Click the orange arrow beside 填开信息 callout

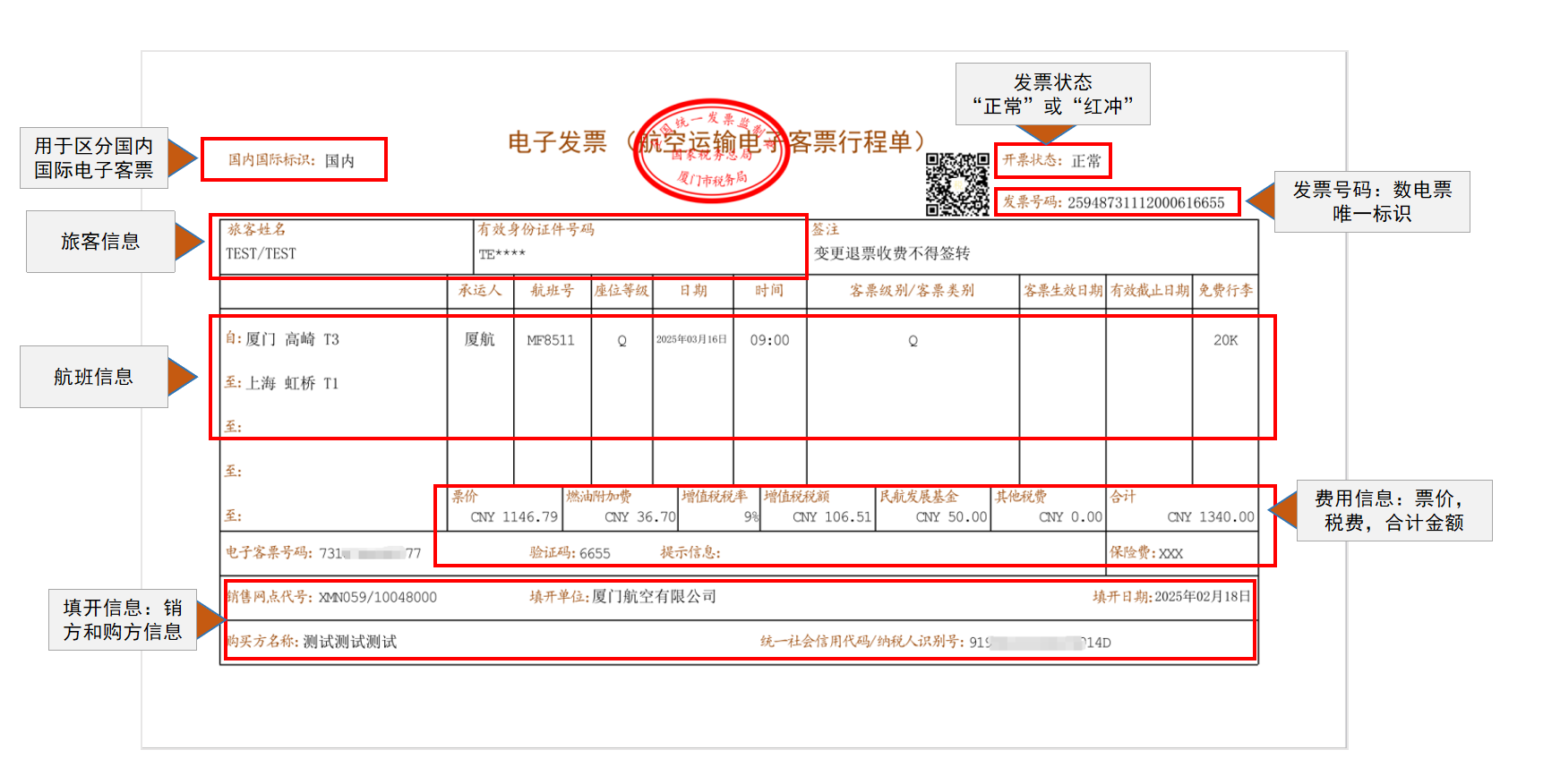210,619
